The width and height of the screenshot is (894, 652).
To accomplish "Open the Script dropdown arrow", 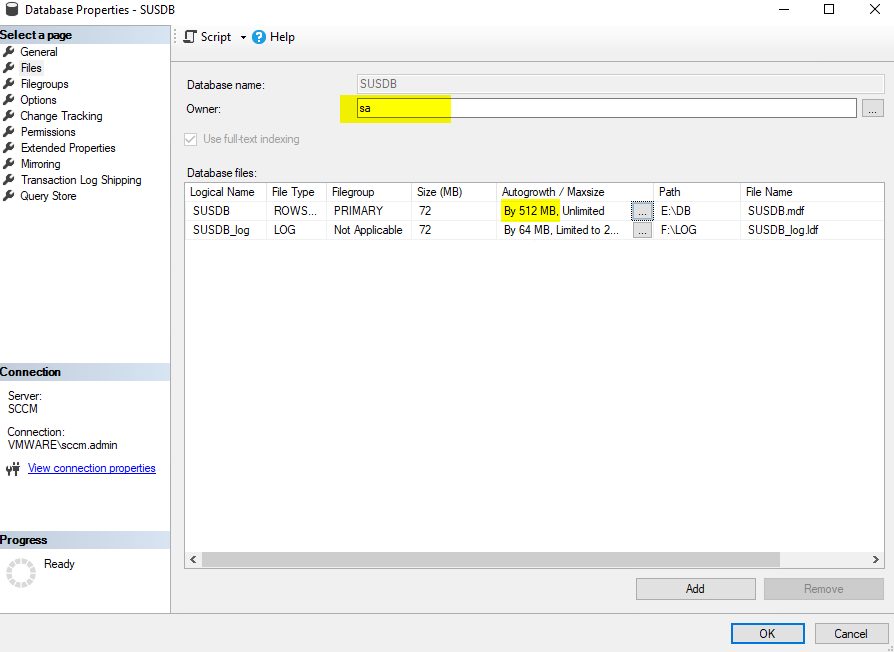I will 243,38.
